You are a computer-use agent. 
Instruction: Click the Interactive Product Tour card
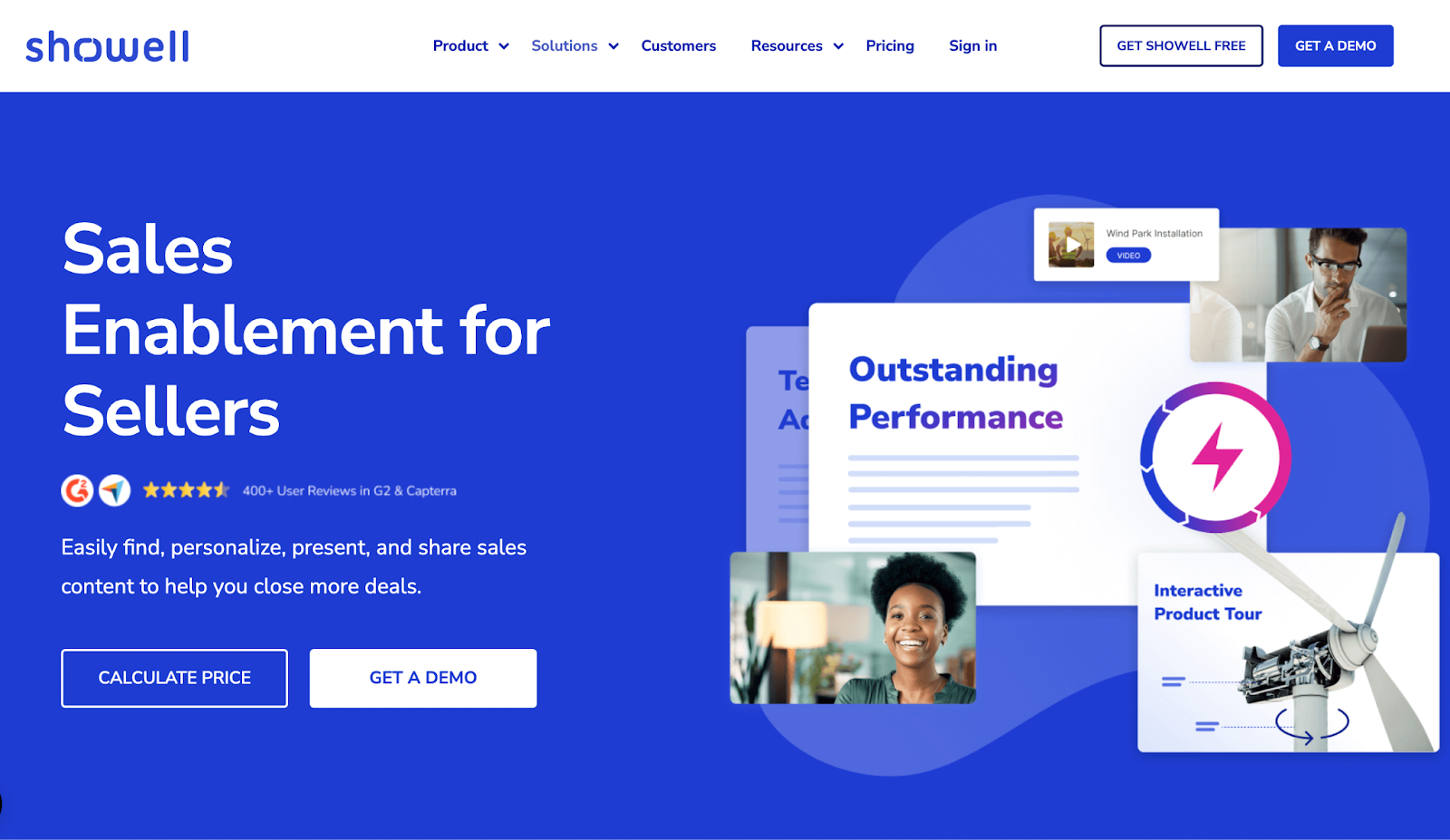(1288, 652)
